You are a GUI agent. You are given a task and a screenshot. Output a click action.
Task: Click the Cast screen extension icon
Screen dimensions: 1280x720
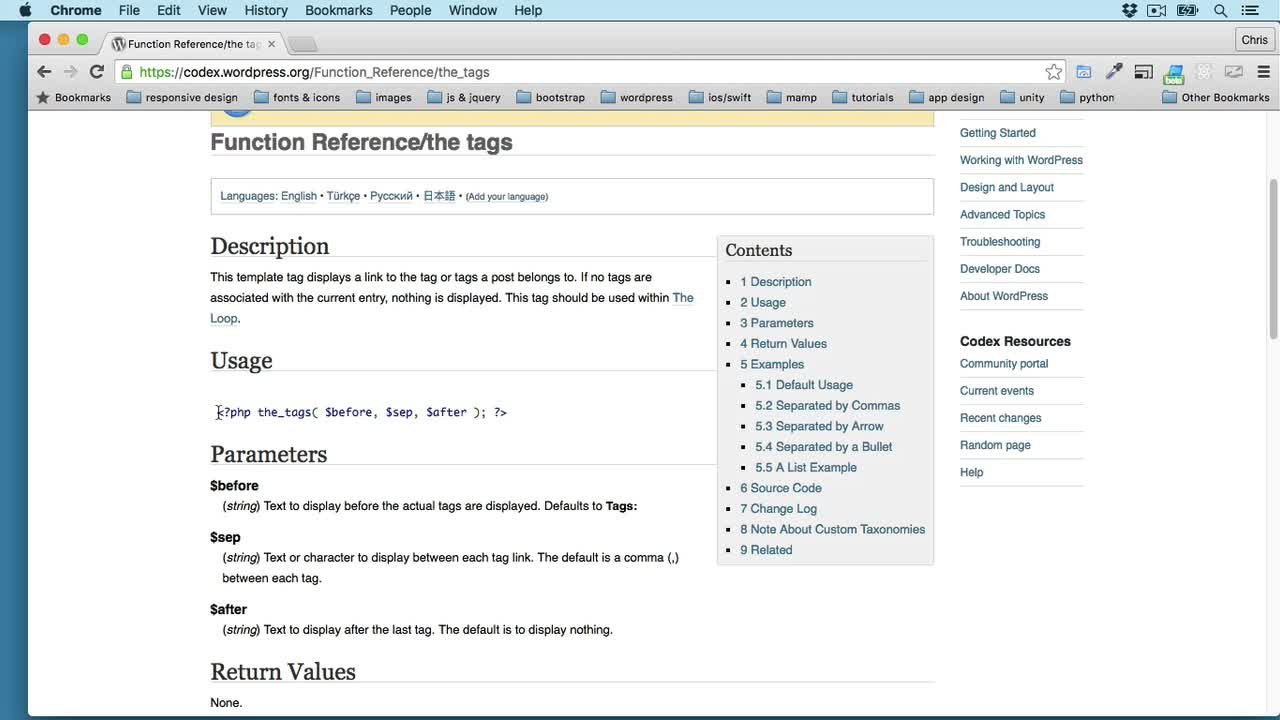click(x=1144, y=72)
